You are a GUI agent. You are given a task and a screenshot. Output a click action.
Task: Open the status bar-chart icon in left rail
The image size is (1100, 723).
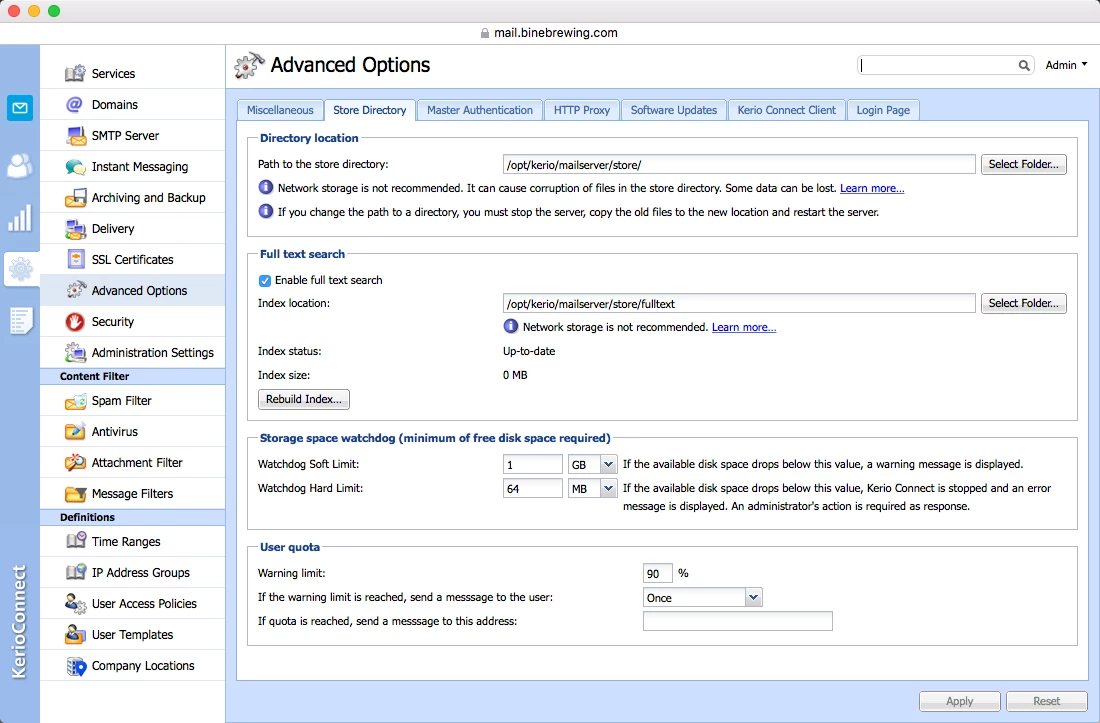pos(20,218)
